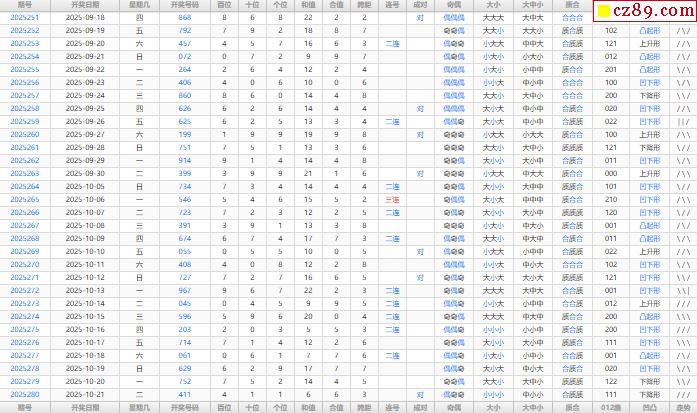Click the red 三连 cell
The height and width of the screenshot is (413, 697).
393,199
